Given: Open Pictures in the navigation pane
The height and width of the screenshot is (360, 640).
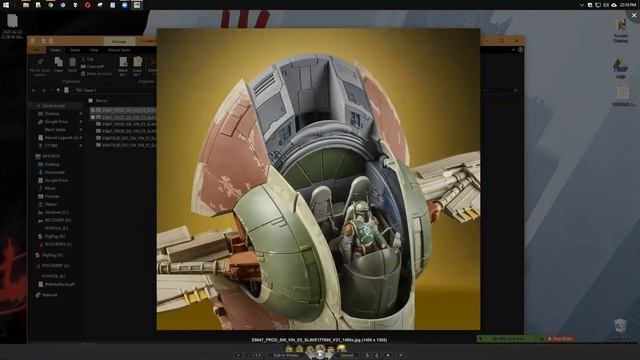Looking at the screenshot, I should click(x=52, y=196).
